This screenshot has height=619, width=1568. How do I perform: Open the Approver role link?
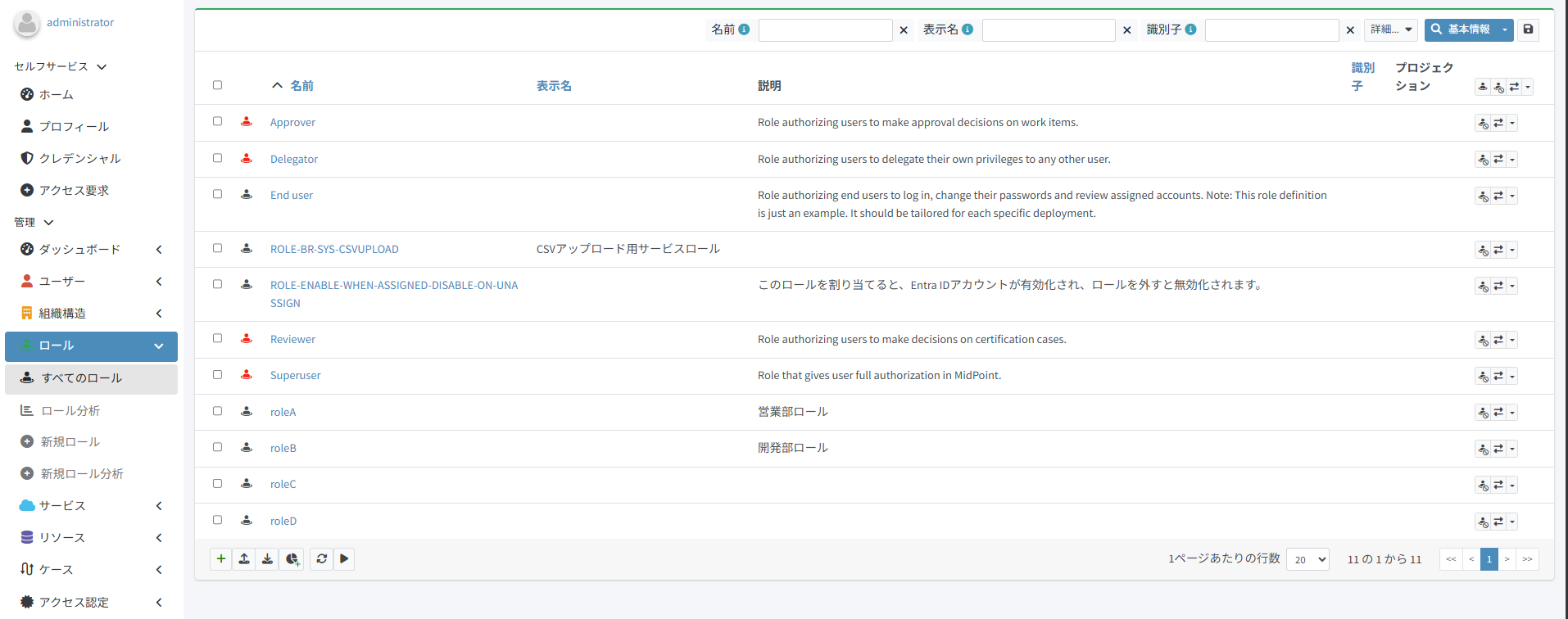[x=292, y=122]
